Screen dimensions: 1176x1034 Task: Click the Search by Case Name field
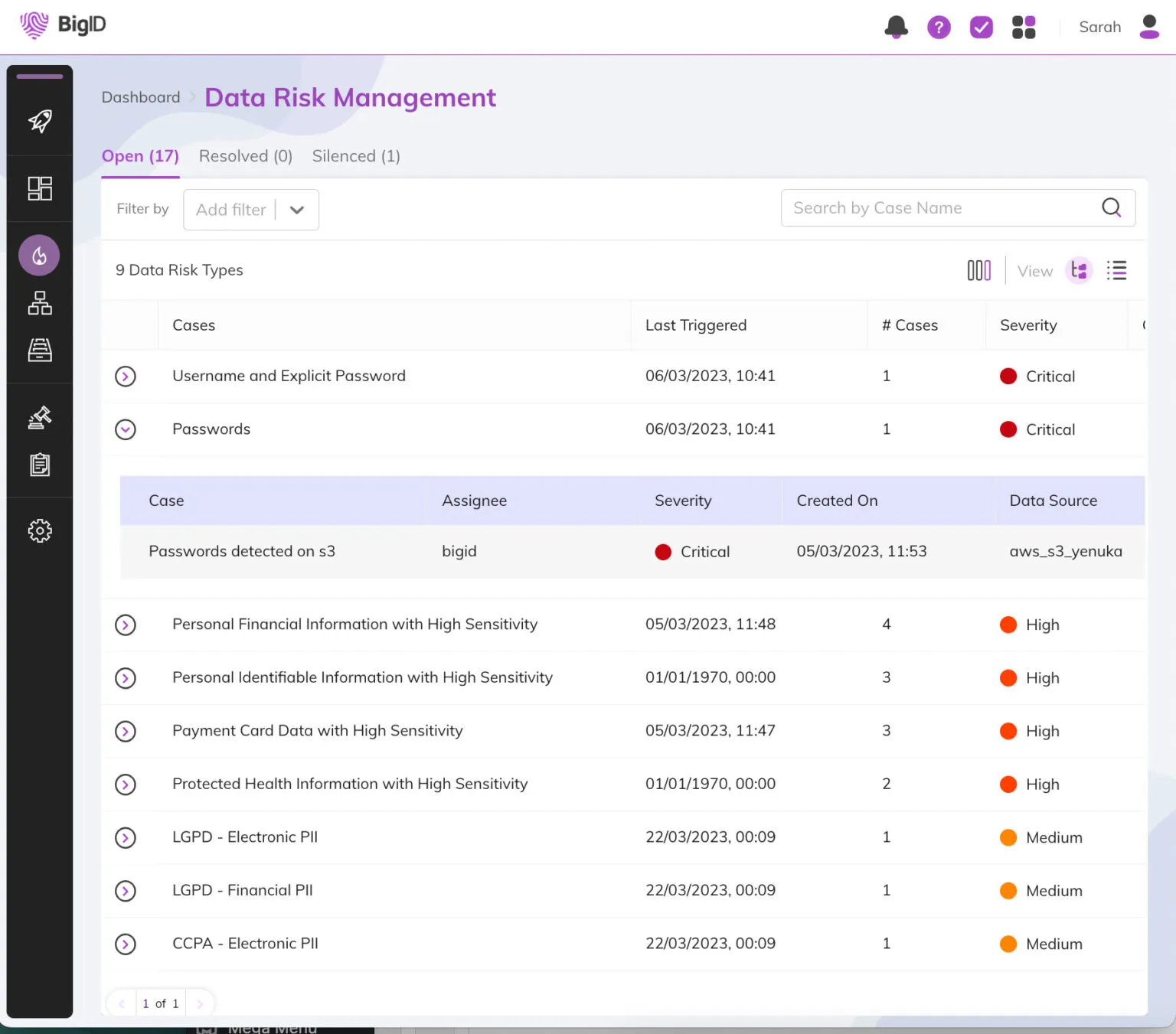point(942,208)
